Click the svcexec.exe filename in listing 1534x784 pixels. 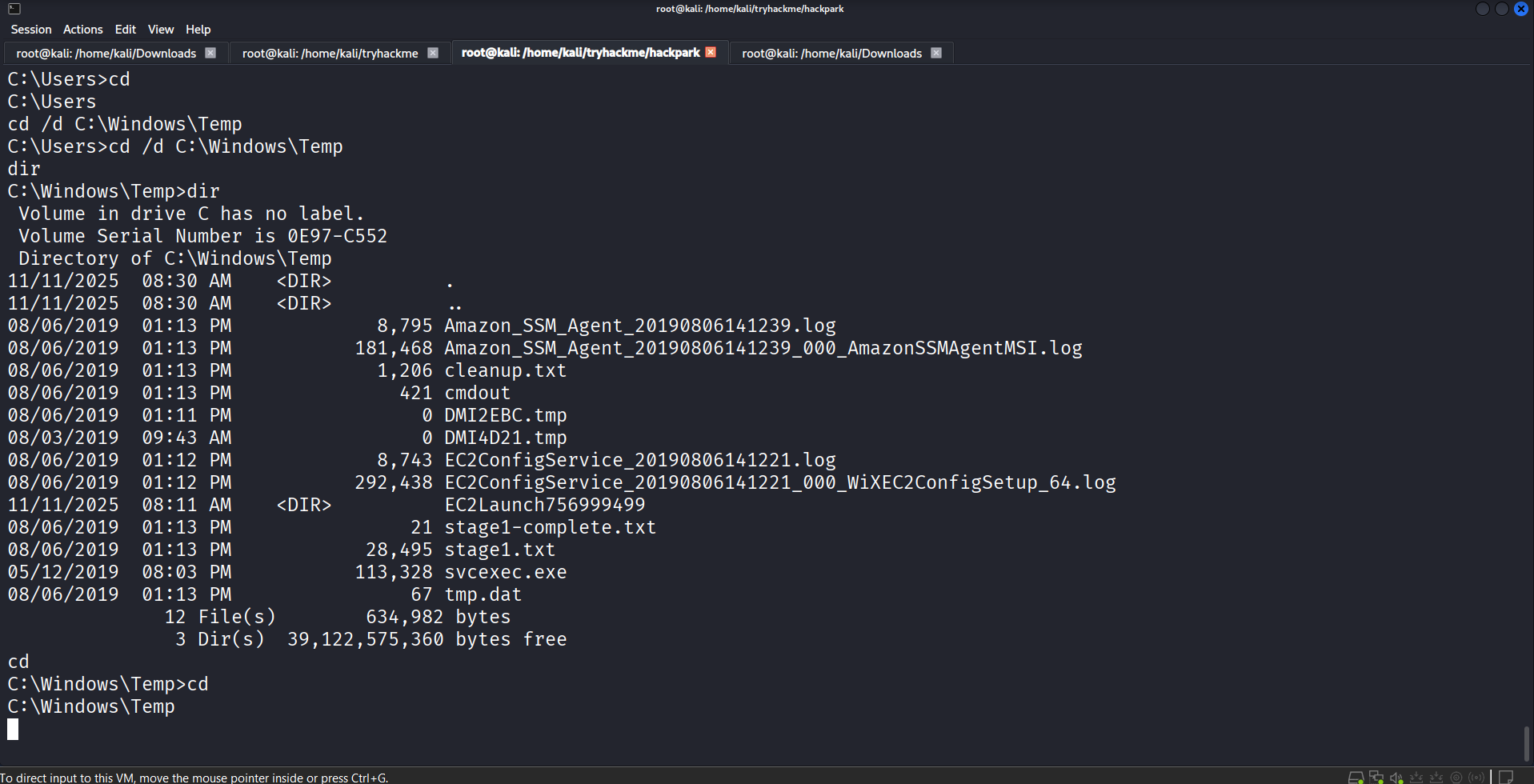pos(506,572)
